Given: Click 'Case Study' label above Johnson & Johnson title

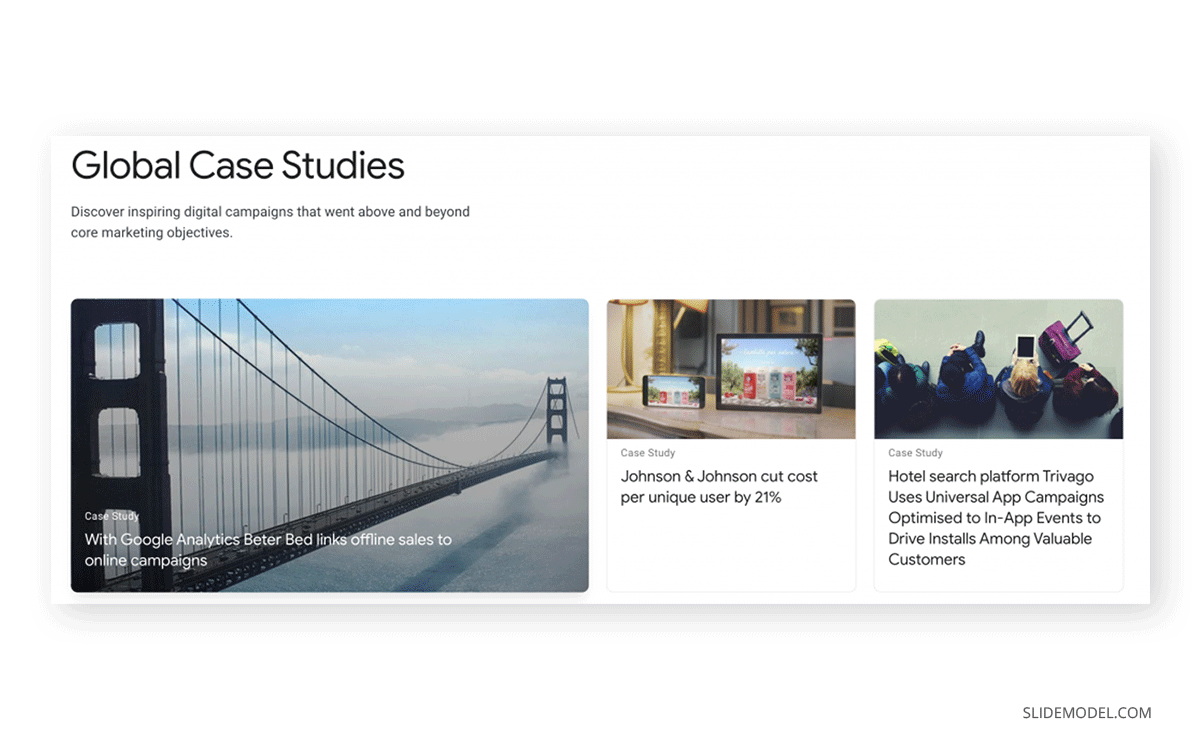Looking at the screenshot, I should pyautogui.click(x=648, y=453).
